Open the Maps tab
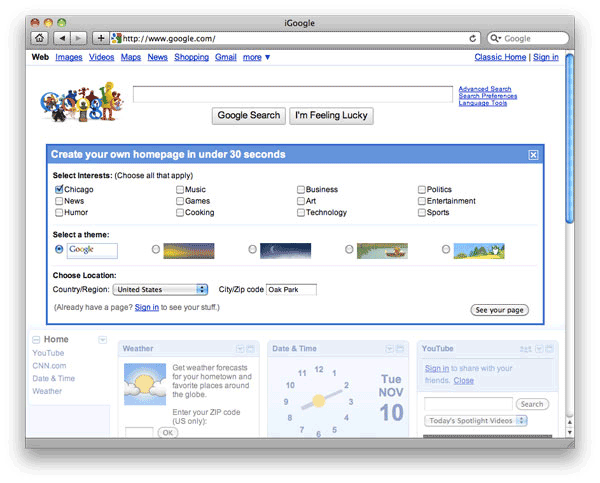 point(131,57)
